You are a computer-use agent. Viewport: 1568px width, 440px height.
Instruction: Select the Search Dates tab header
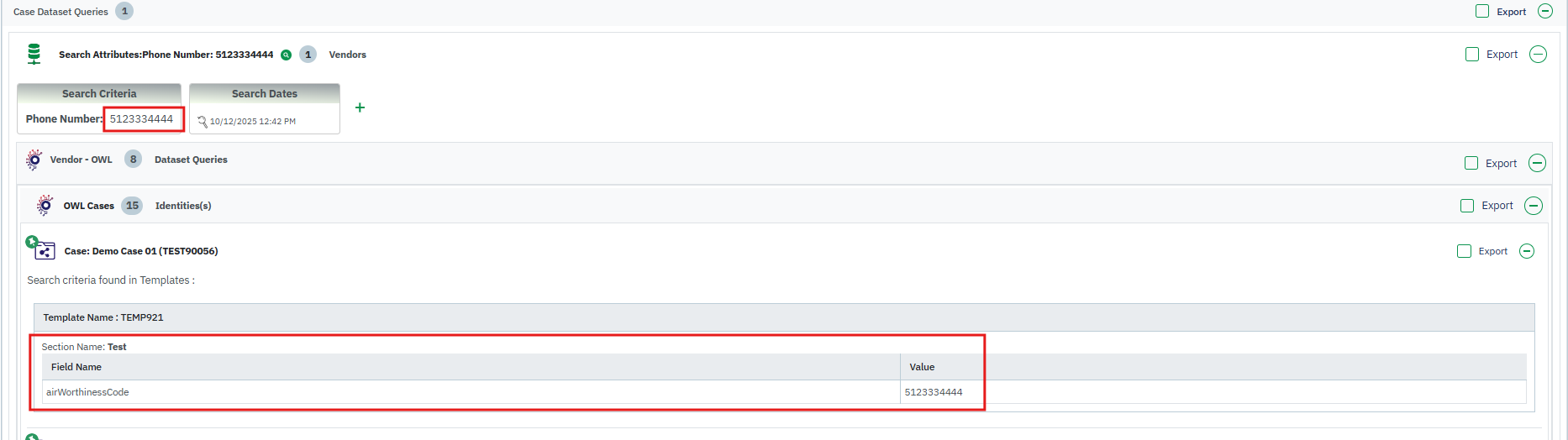pos(265,93)
